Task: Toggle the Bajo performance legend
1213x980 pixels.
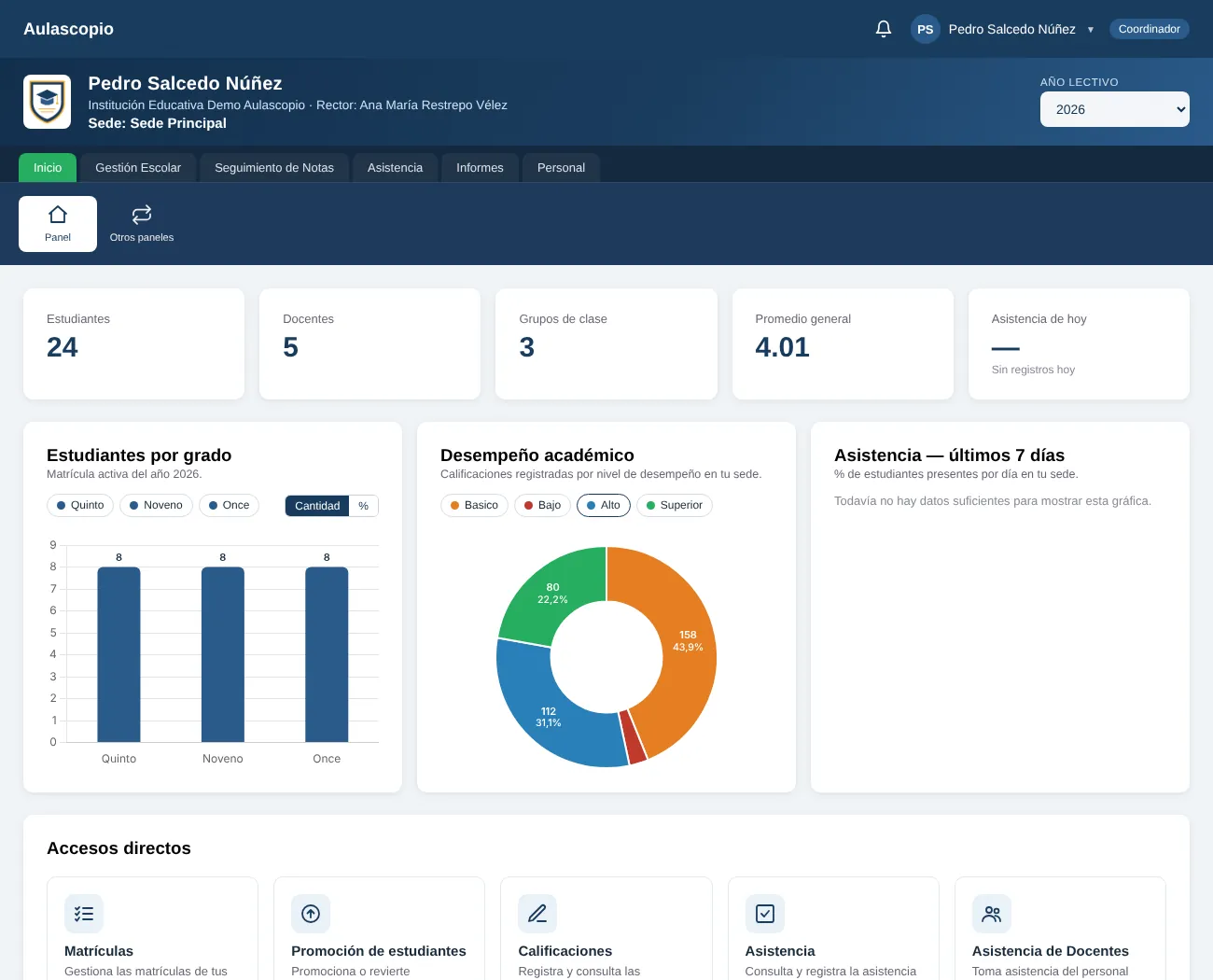Action: tap(542, 505)
